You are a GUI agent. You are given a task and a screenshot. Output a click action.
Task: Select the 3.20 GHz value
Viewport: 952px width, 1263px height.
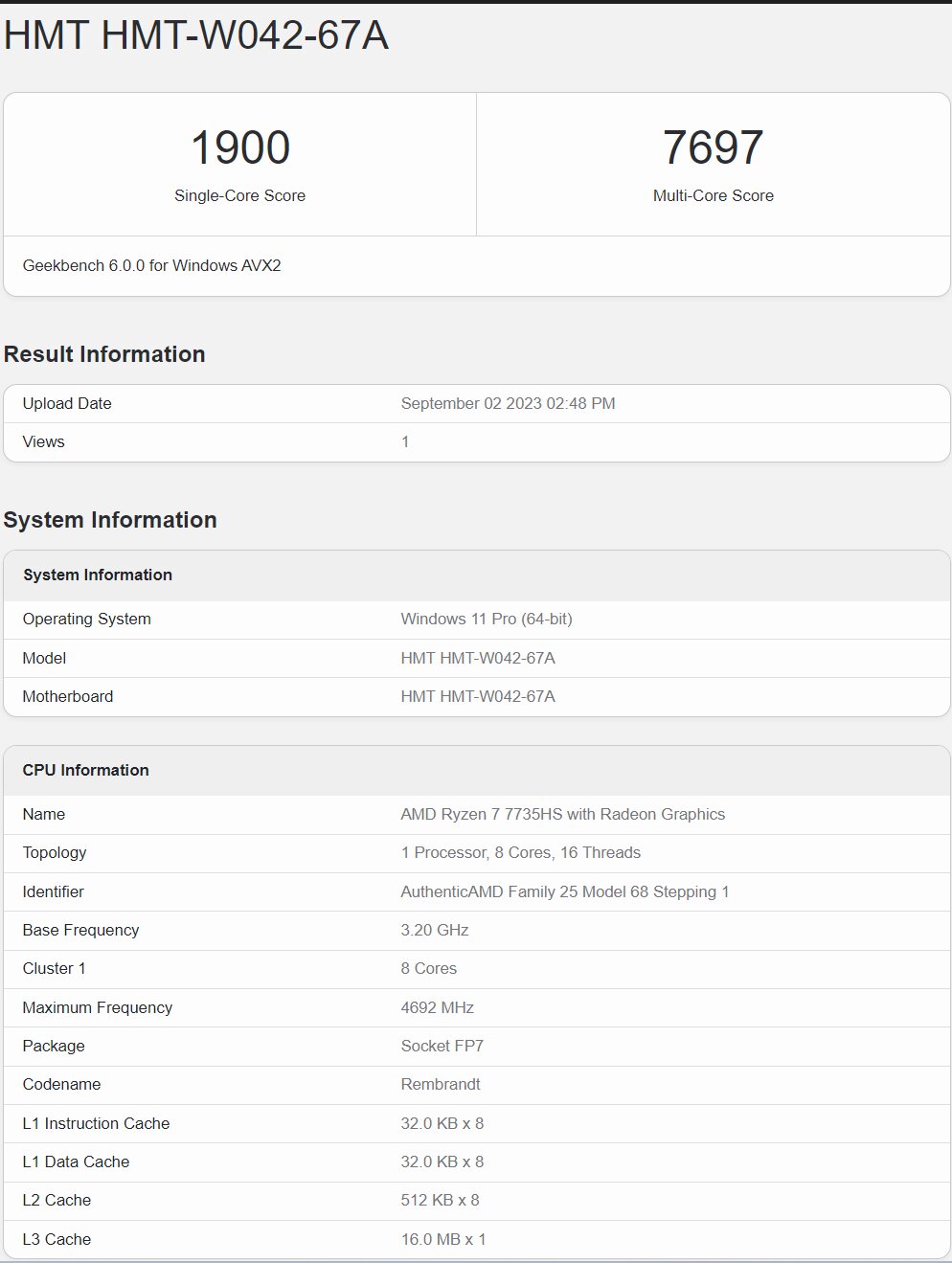coord(435,930)
